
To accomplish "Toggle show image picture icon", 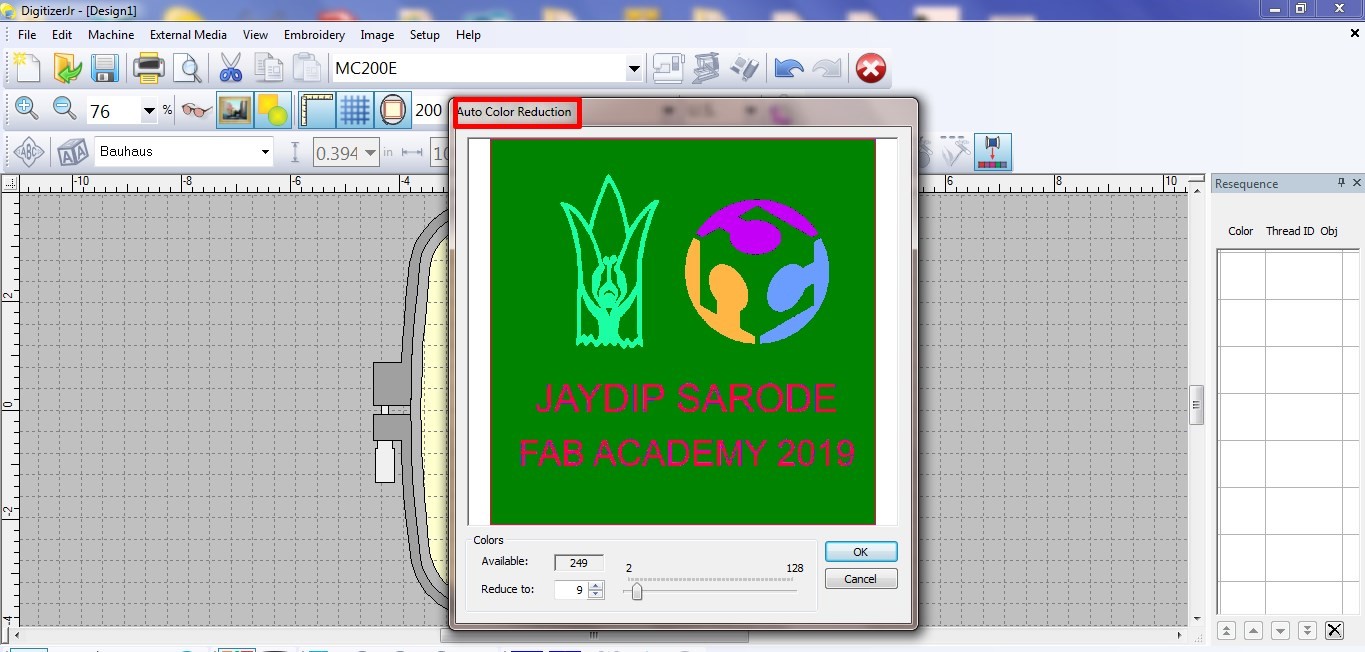I will 235,110.
